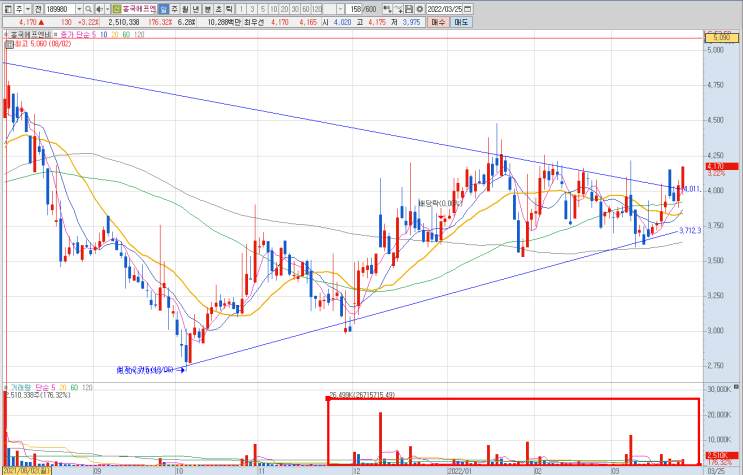The width and height of the screenshot is (743, 475).
Task: Click the 3,712.3 trendline price label
Action: tap(690, 231)
